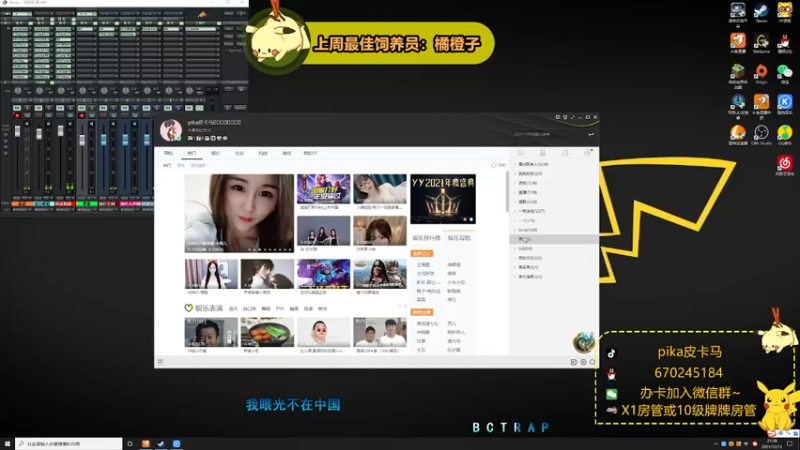Open the two men stream thumbnail
This screenshot has height=450, width=800.
coord(380,332)
